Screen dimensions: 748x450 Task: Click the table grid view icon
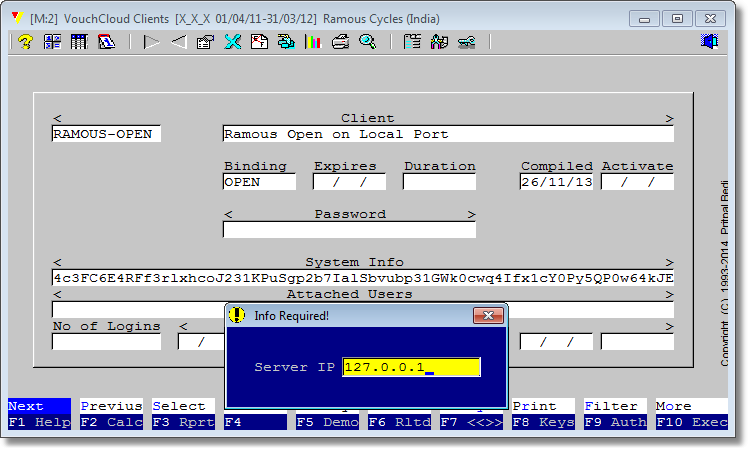(x=79, y=42)
